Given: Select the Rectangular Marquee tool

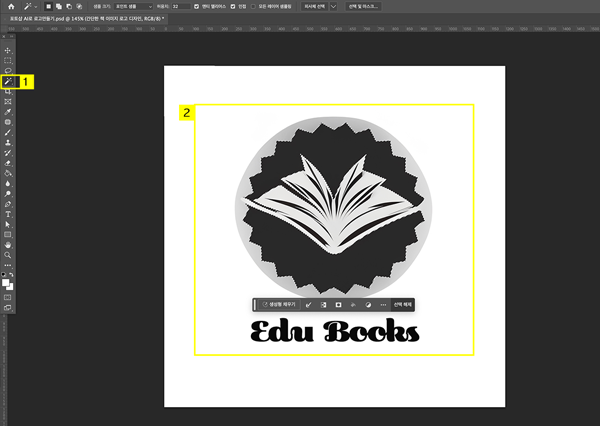Looking at the screenshot, I should pos(8,60).
